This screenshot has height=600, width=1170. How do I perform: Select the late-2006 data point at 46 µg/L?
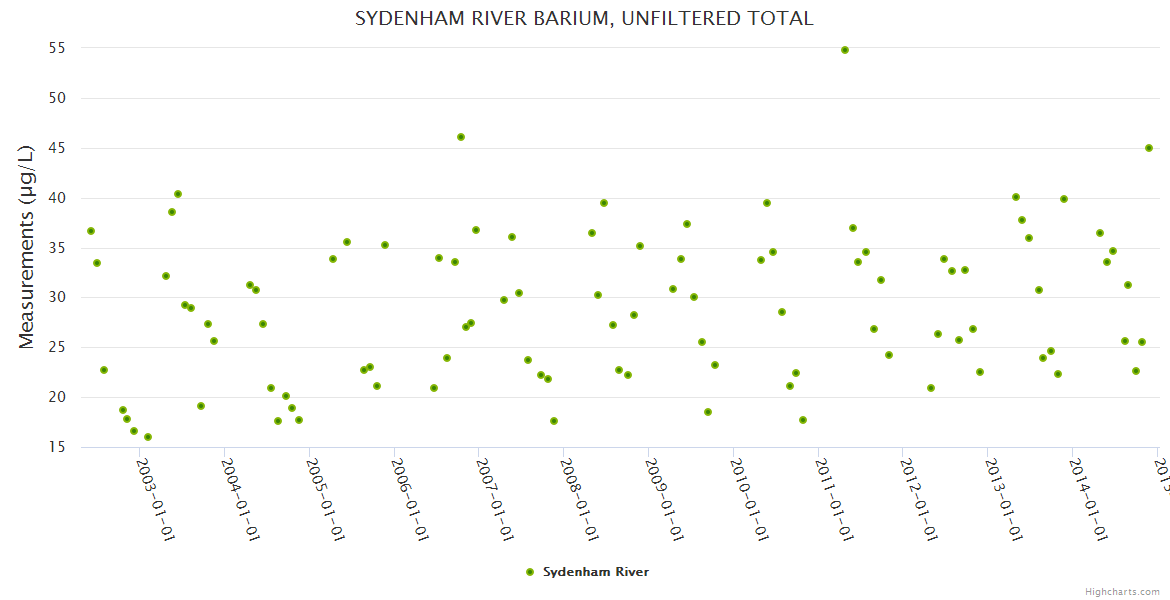461,137
